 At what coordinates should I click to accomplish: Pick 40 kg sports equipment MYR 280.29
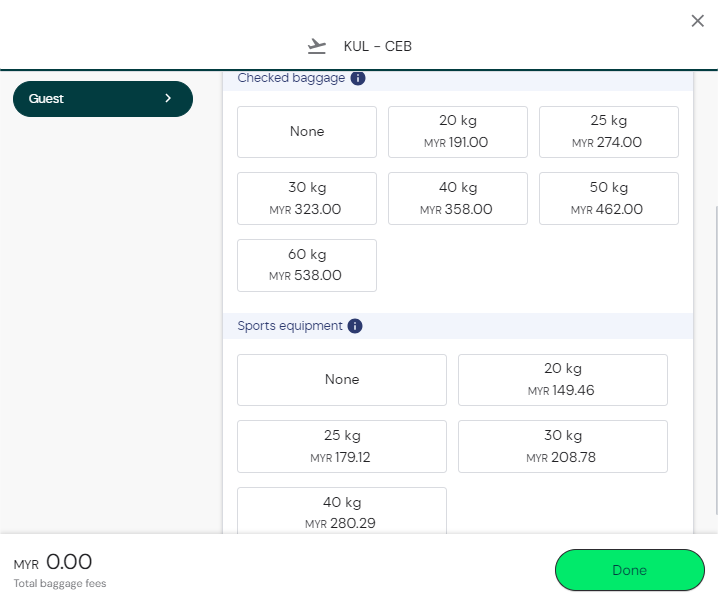tap(342, 510)
